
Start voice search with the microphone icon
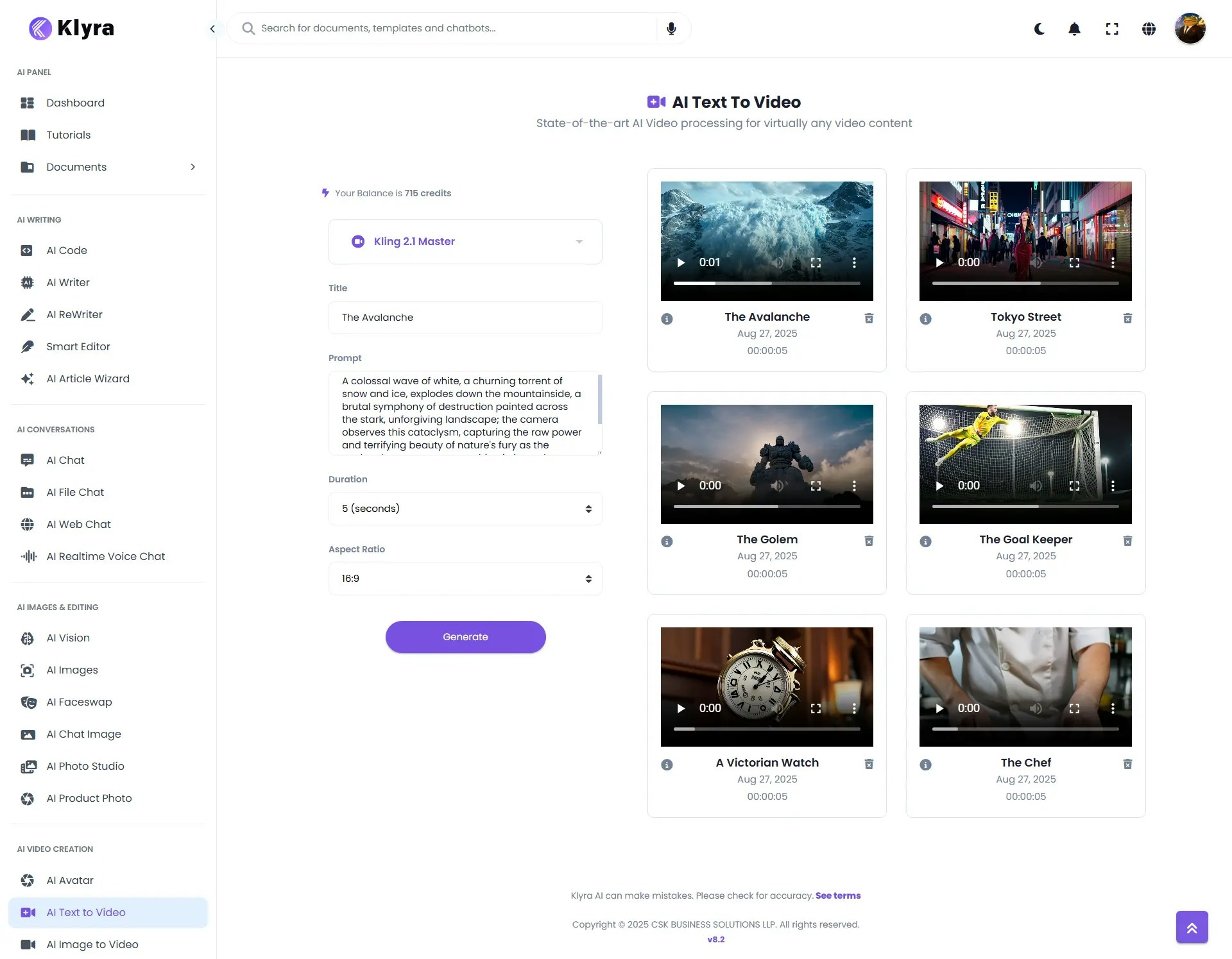click(671, 28)
